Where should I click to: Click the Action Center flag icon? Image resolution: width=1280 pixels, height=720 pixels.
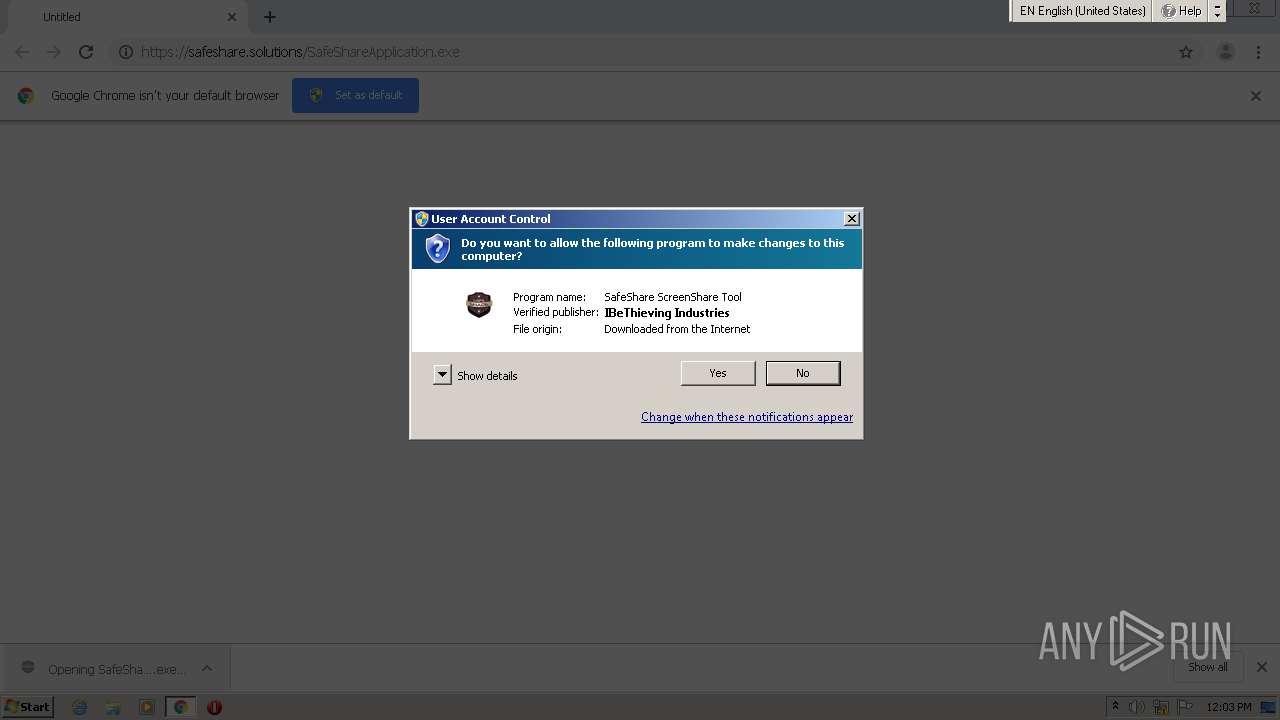pyautogui.click(x=1185, y=707)
